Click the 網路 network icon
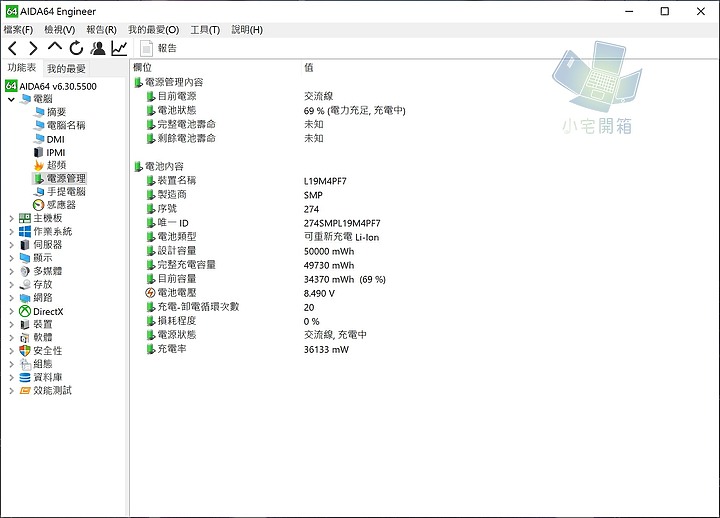Screen dimensions: 720x518 point(25,298)
